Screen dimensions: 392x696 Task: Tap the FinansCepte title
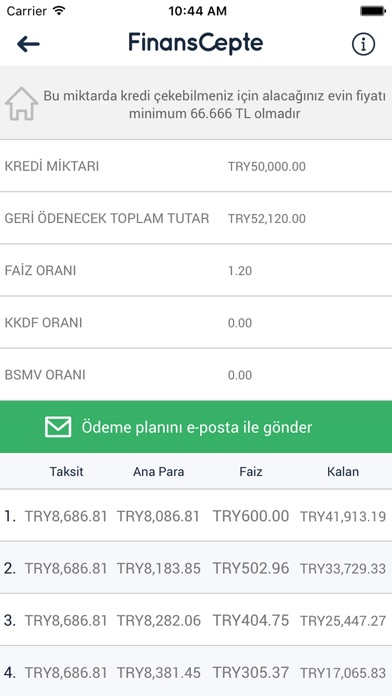[x=196, y=44]
